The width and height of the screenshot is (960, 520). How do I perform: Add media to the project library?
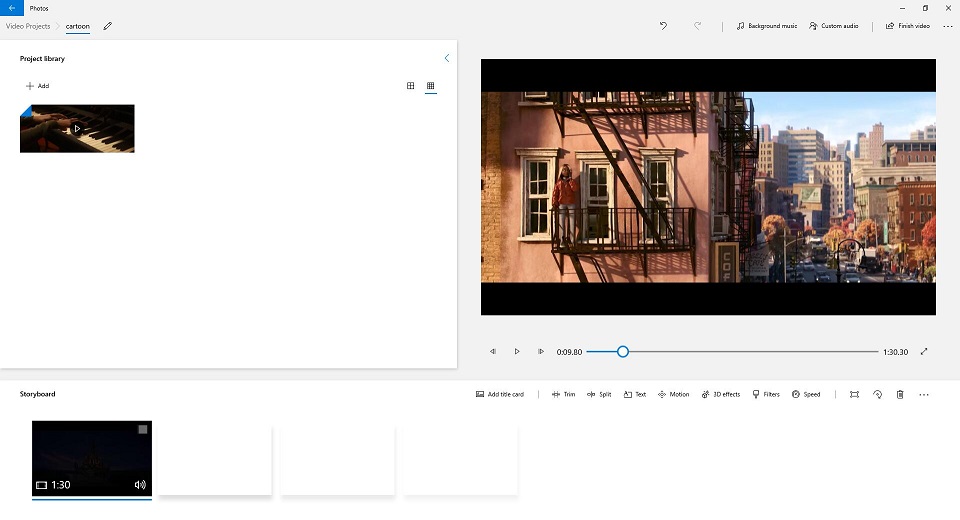click(37, 86)
